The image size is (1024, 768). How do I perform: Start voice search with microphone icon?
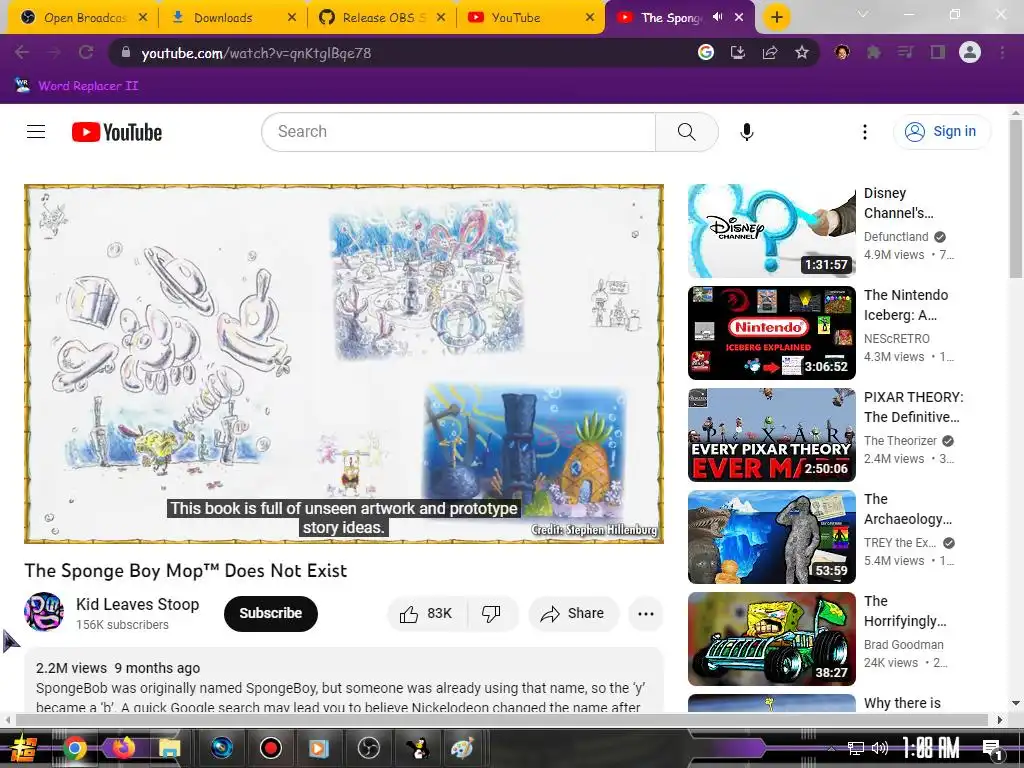[x=746, y=132]
